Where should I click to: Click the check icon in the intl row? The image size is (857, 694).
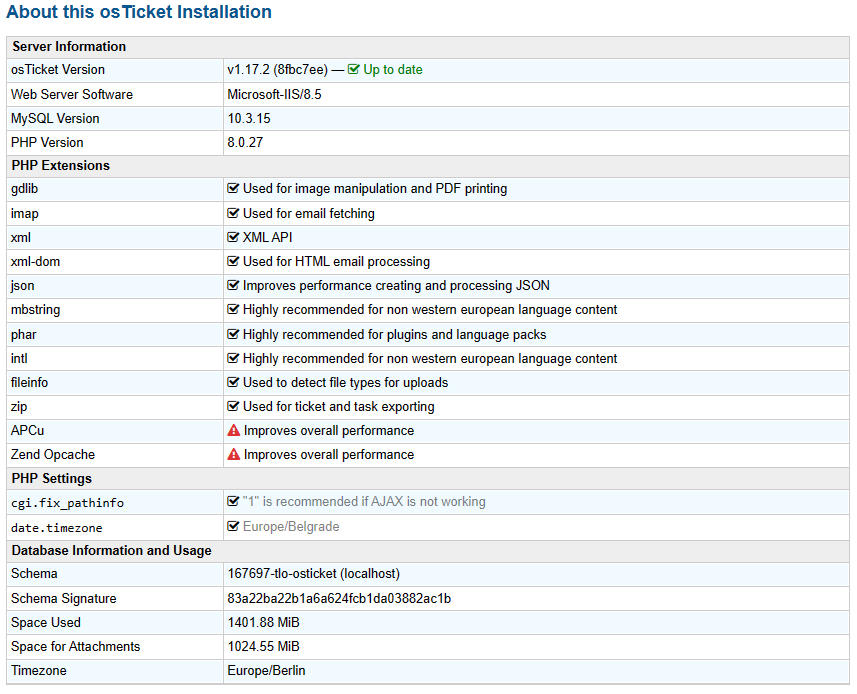point(233,358)
